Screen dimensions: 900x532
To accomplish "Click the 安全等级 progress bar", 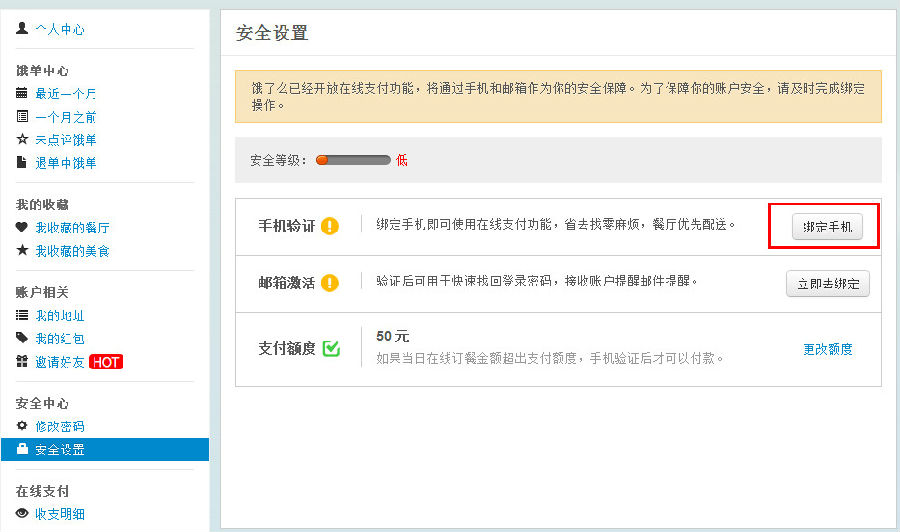I will click(353, 160).
